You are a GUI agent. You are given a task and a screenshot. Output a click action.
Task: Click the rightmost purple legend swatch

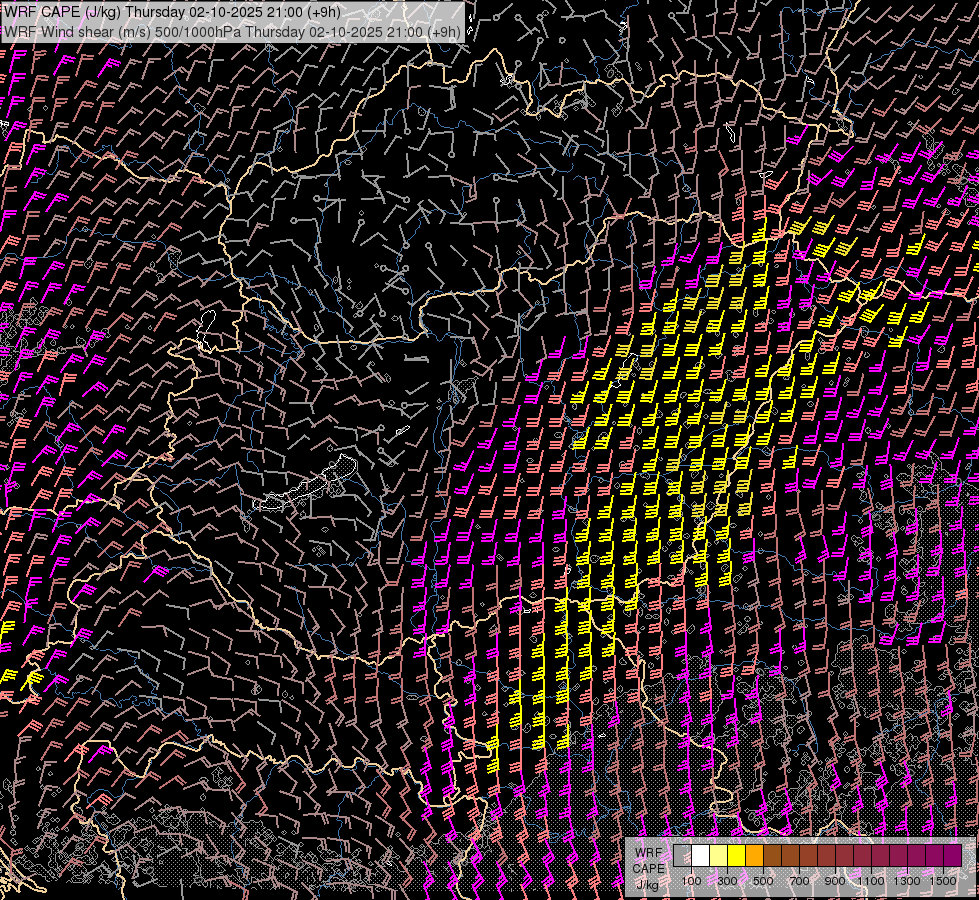pos(952,855)
